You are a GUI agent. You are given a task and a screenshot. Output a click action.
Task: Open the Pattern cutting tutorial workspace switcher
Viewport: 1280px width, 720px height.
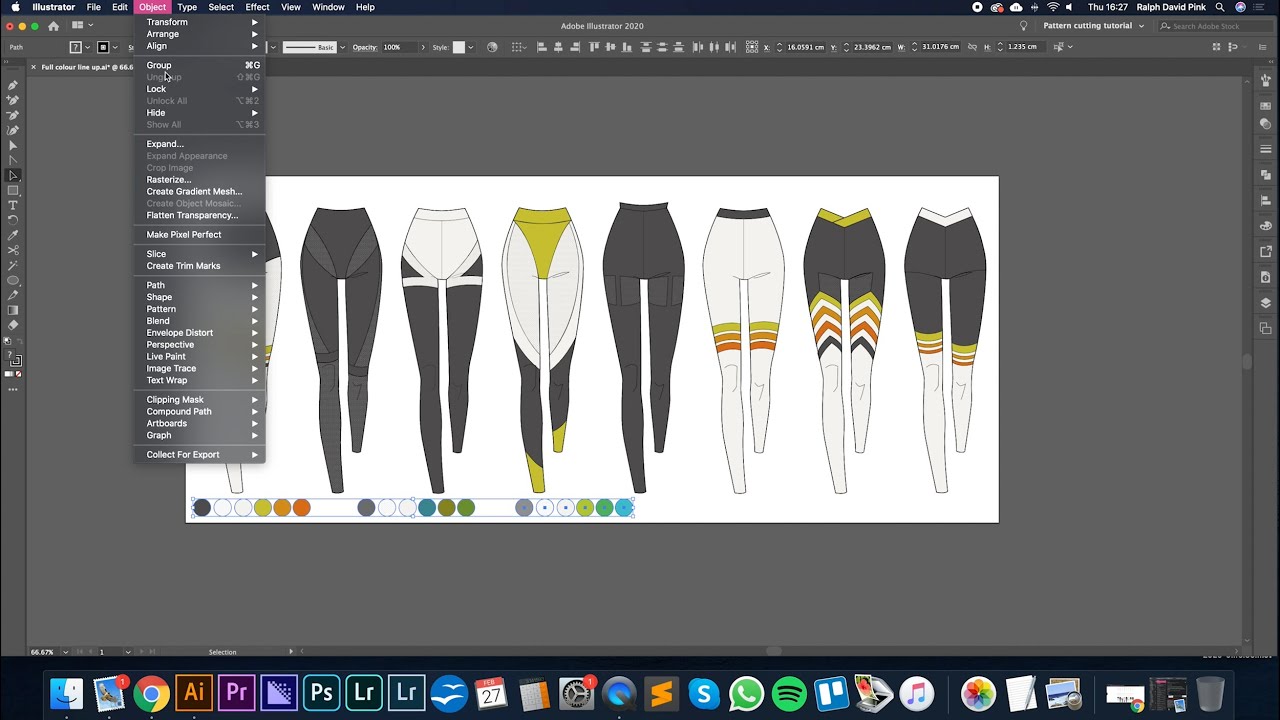[1093, 26]
